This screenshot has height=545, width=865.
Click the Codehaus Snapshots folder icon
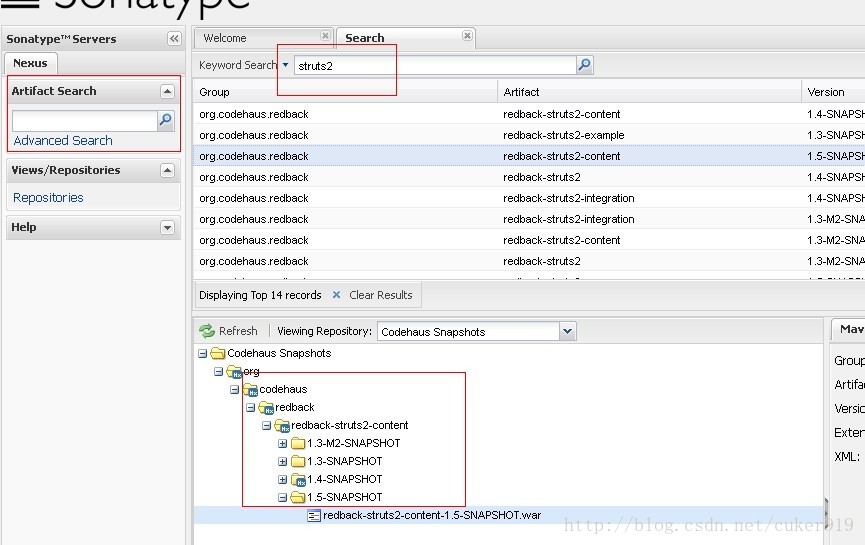pyautogui.click(x=218, y=353)
